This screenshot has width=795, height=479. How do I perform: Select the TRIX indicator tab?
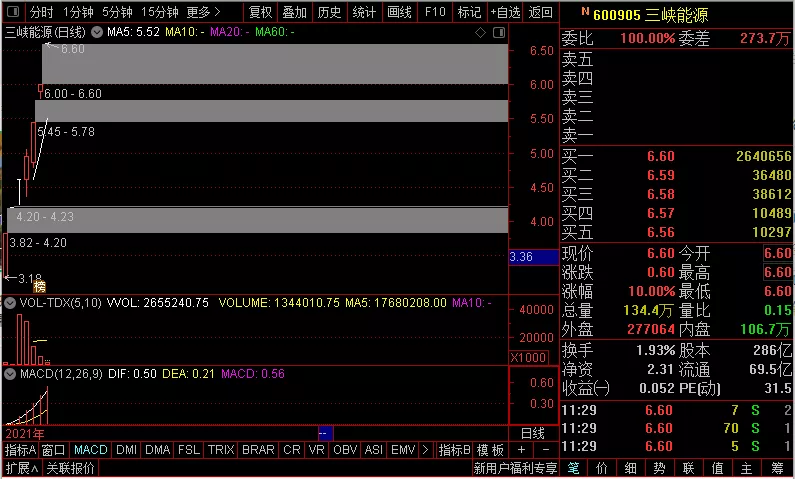point(221,450)
